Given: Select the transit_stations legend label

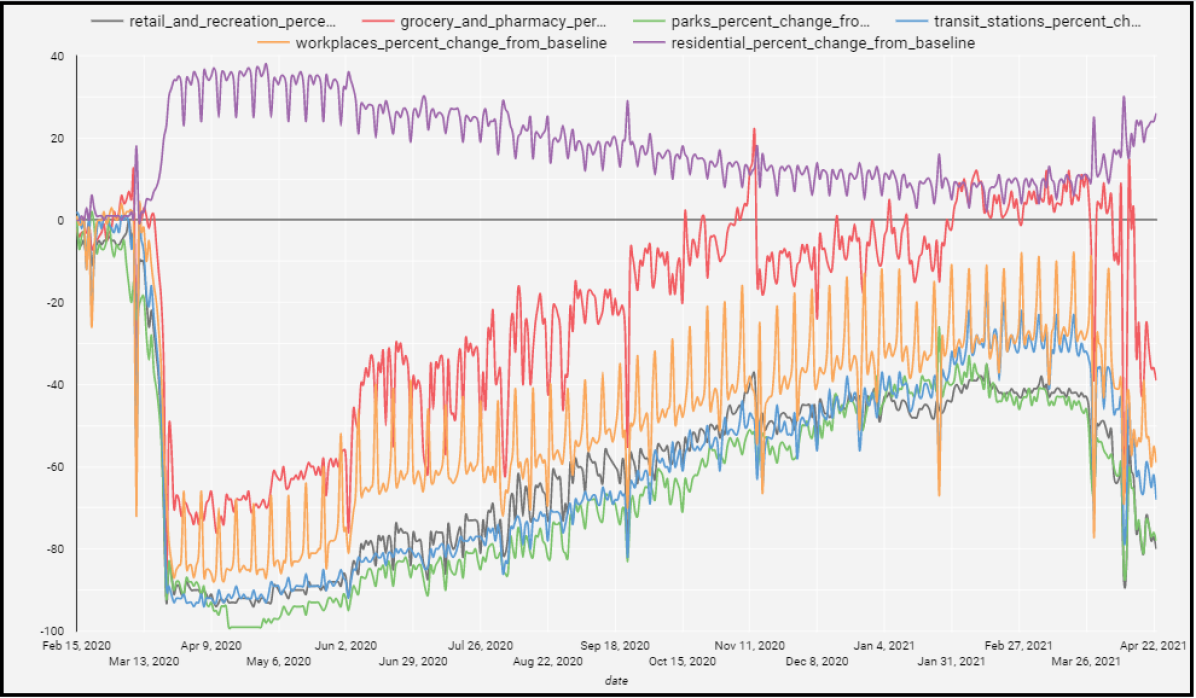Looking at the screenshot, I should point(1037,21).
